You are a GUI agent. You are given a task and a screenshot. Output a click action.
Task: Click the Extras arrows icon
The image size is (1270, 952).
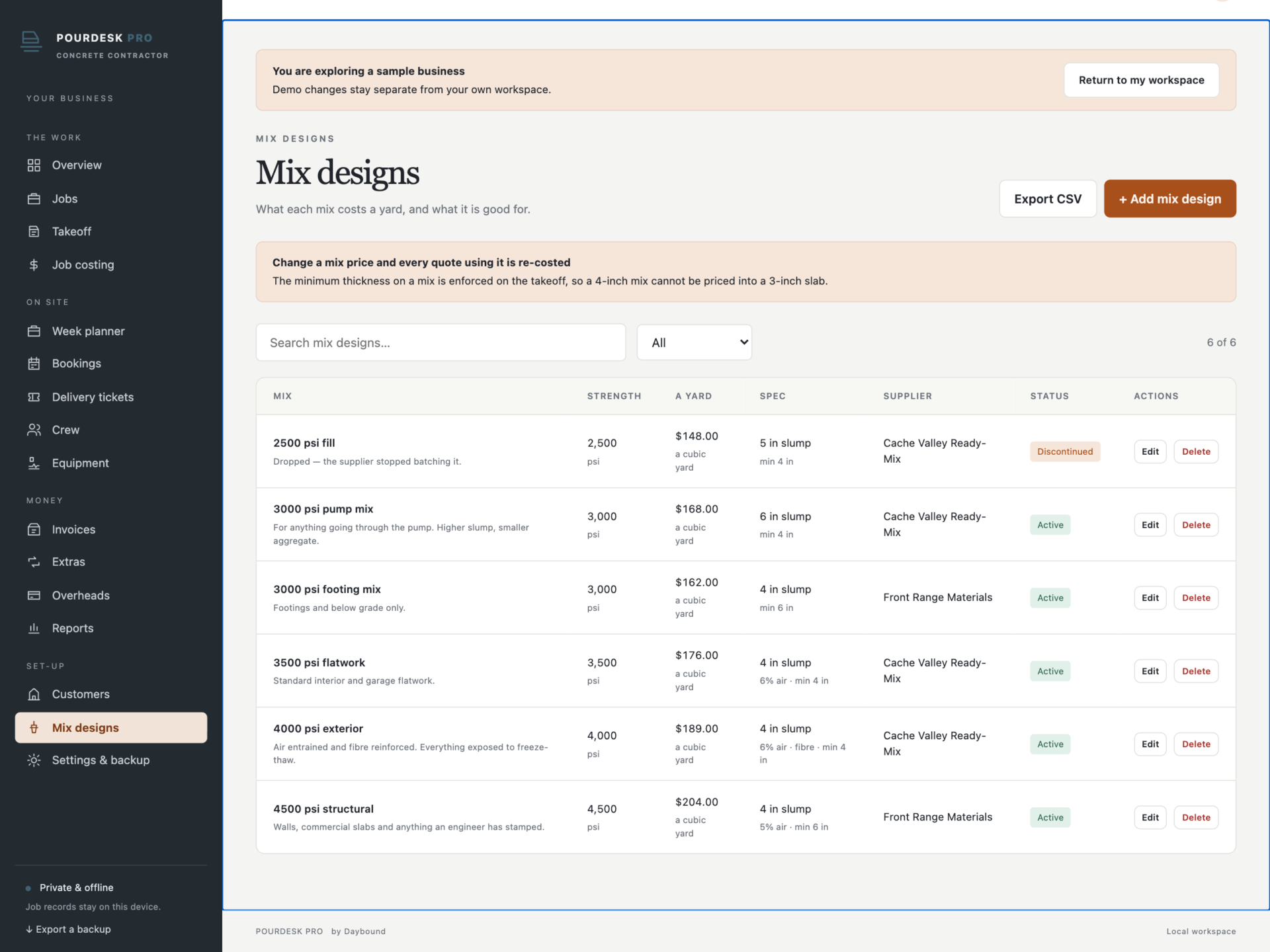(34, 562)
